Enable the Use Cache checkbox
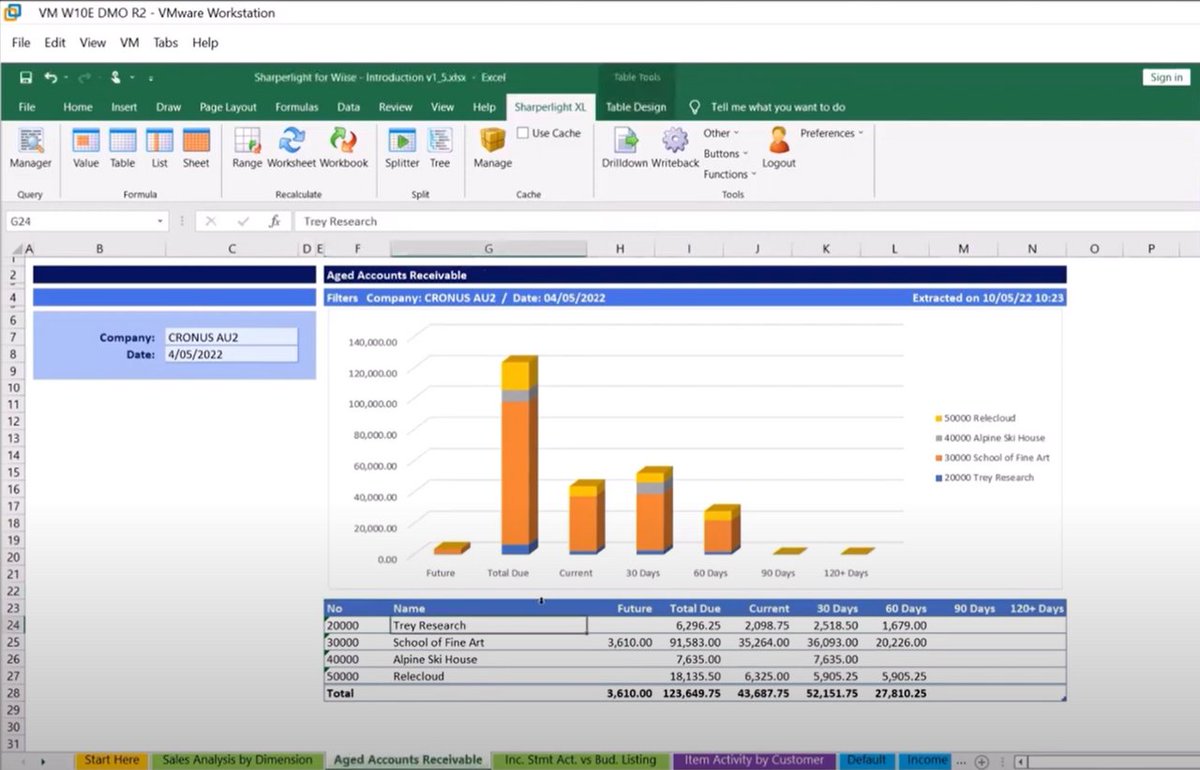The height and width of the screenshot is (770, 1200). [523, 133]
